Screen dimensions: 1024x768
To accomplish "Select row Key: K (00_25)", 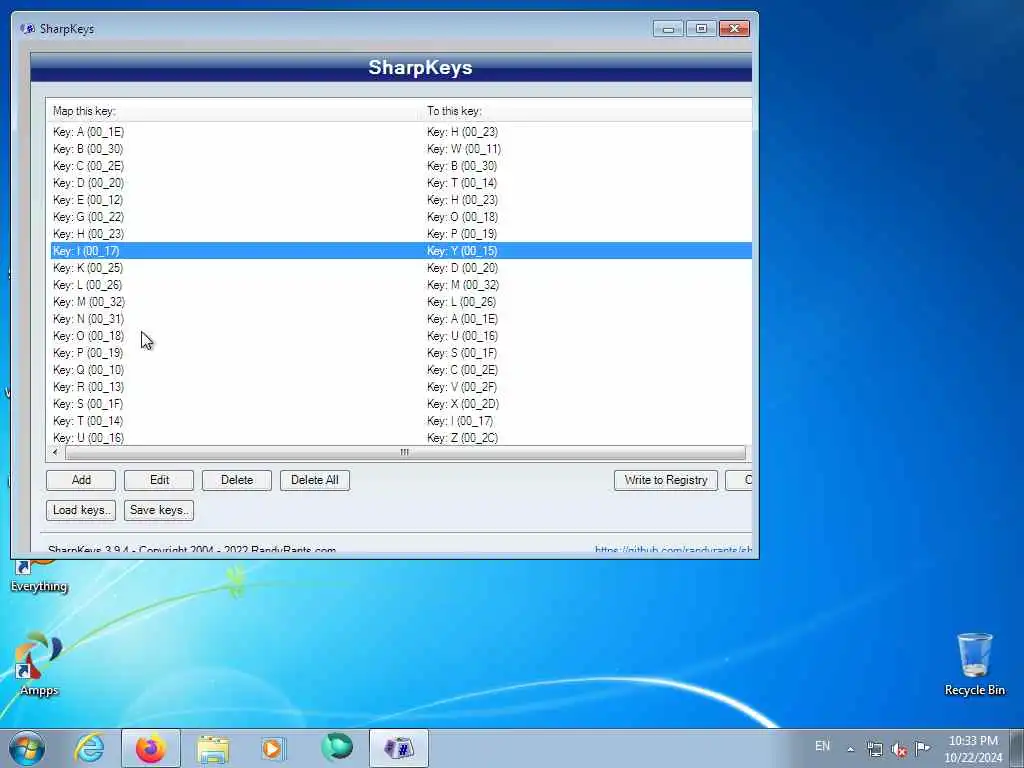I will 401,268.
